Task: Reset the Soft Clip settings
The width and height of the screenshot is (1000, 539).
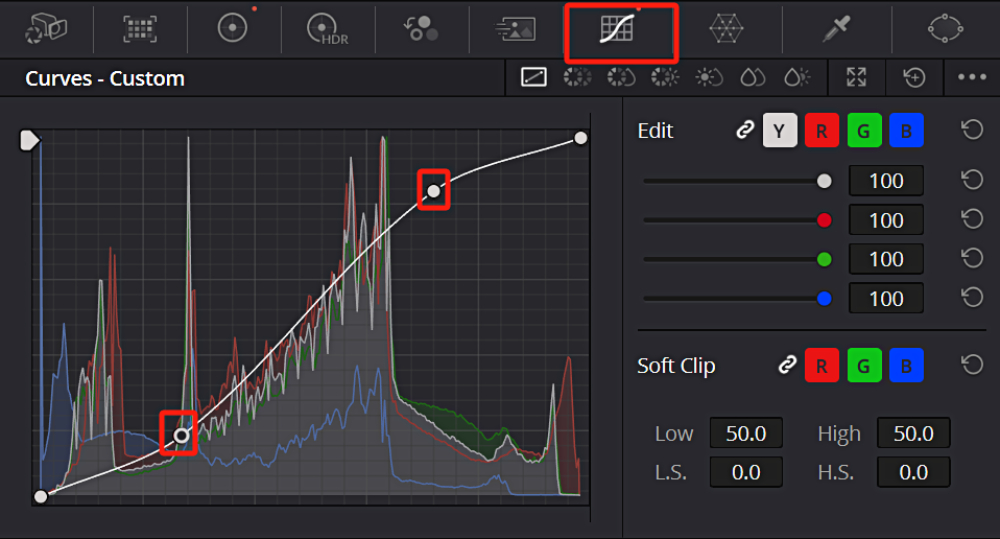Action: point(972,365)
